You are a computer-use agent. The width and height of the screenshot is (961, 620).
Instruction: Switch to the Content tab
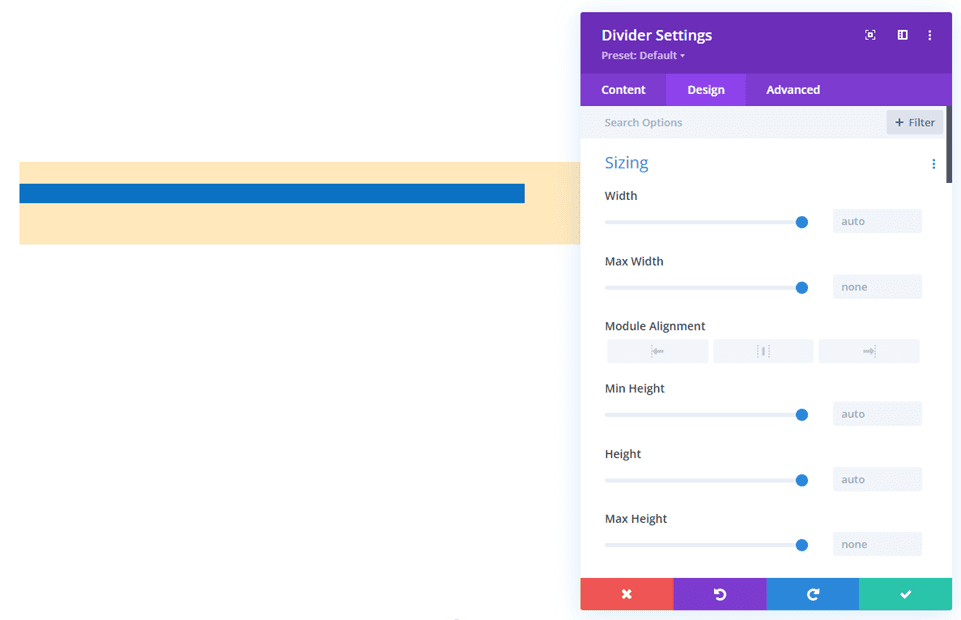point(623,89)
